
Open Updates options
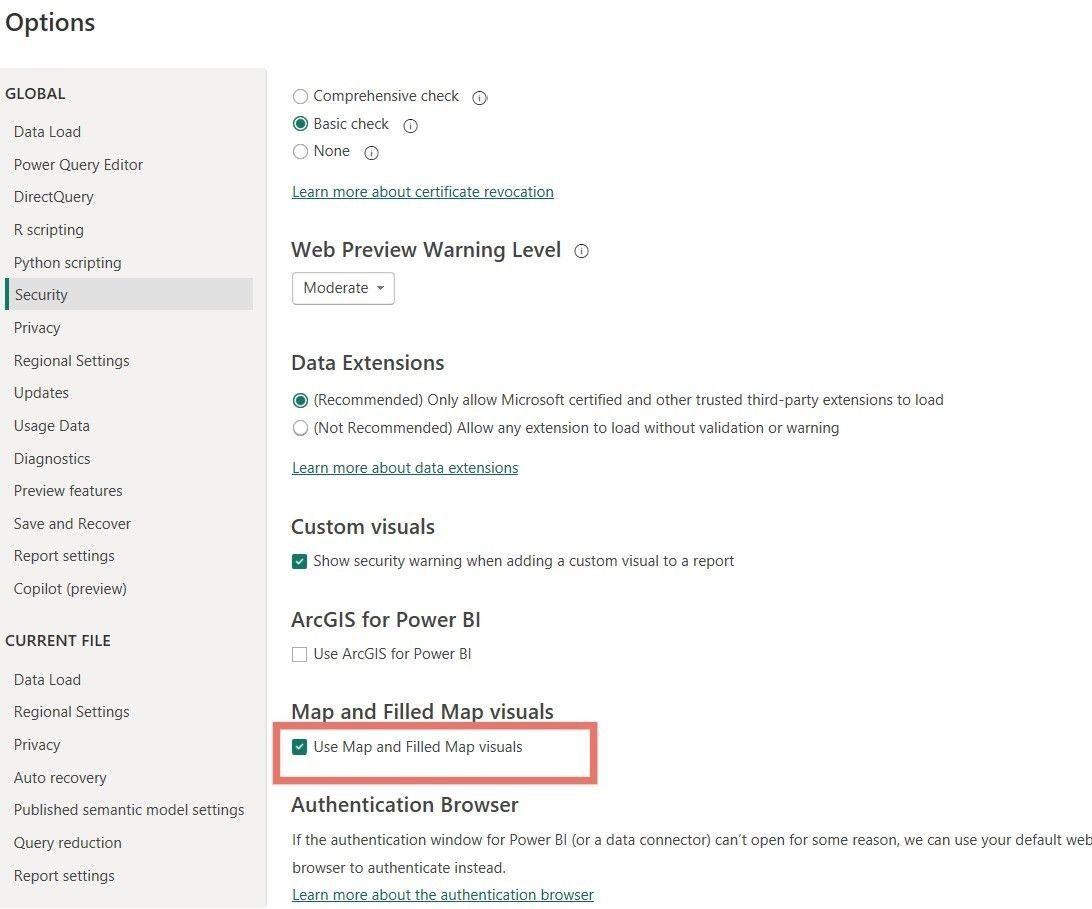point(41,393)
